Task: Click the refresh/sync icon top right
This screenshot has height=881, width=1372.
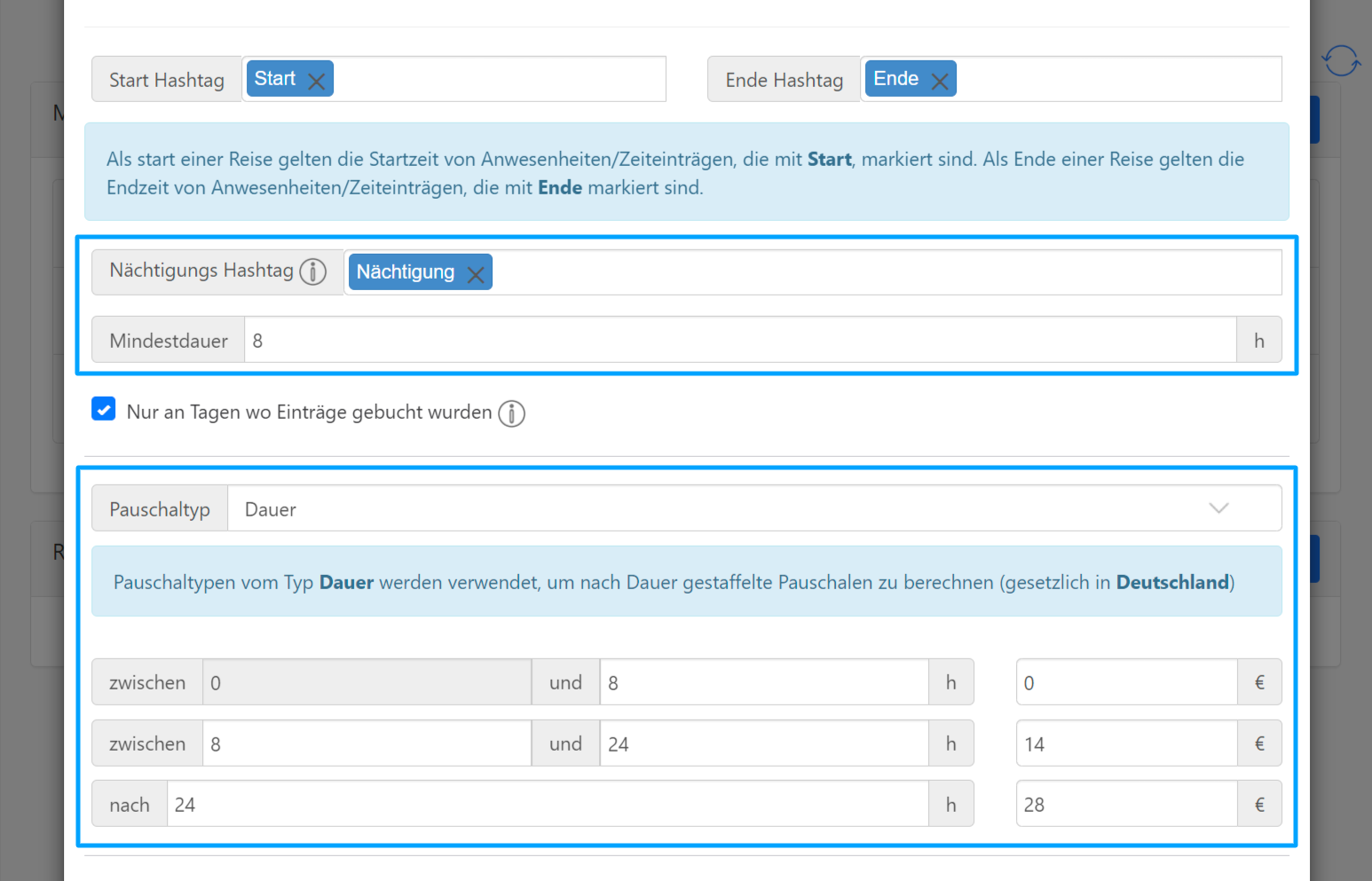Action: click(1341, 60)
